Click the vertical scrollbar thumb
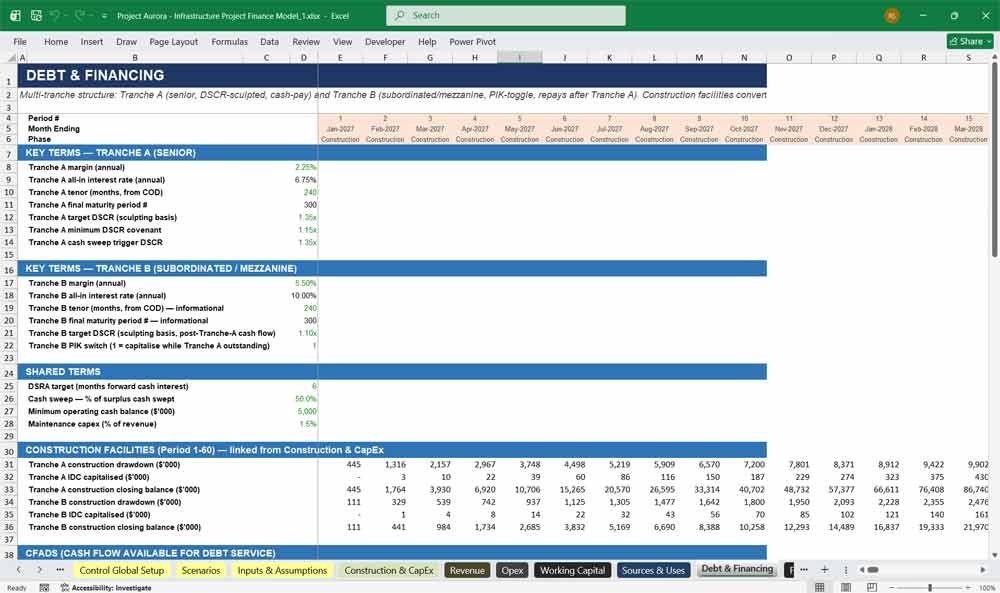This screenshot has height=593, width=1000. (994, 161)
